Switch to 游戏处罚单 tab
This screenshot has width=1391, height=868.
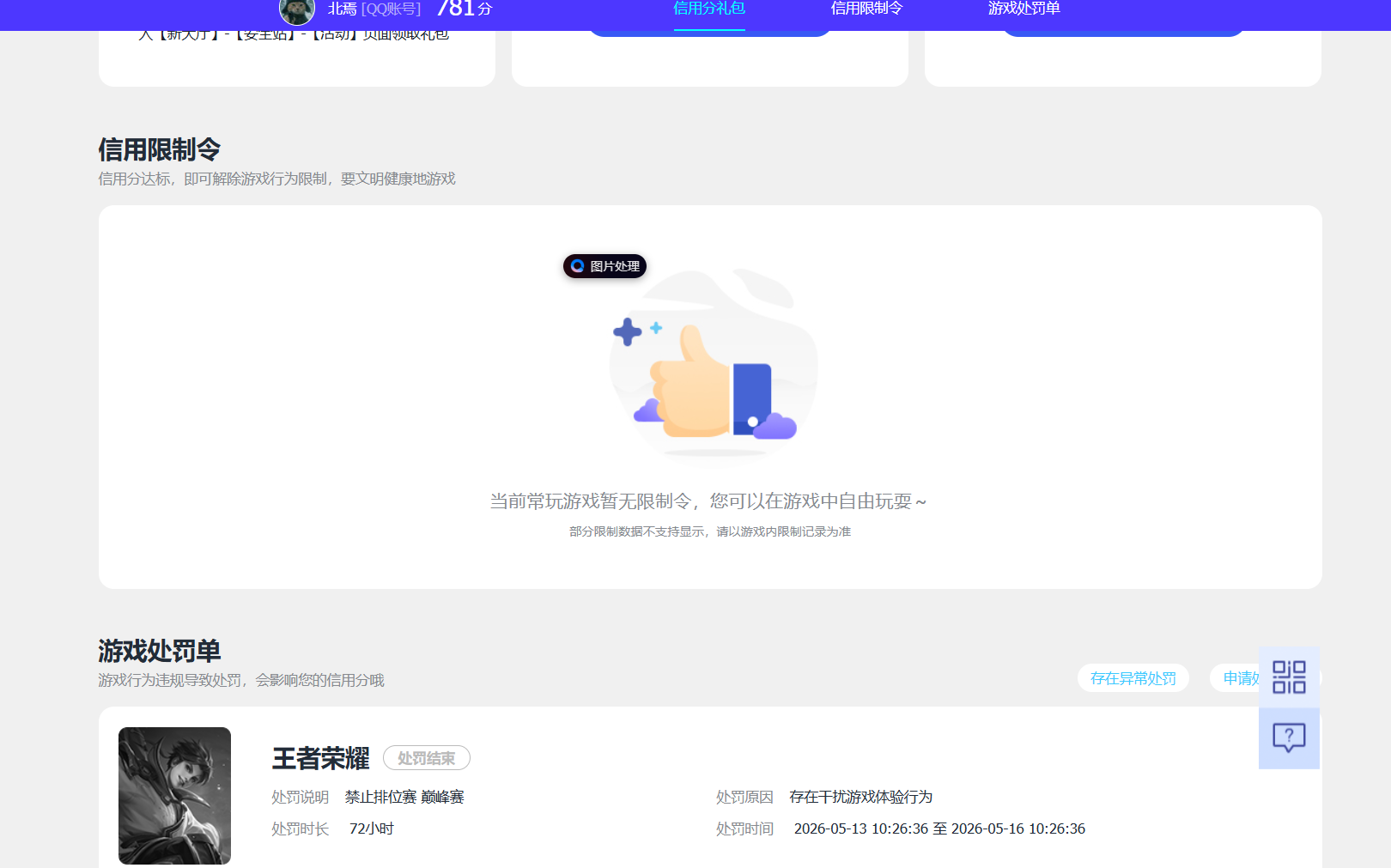[1024, 9]
